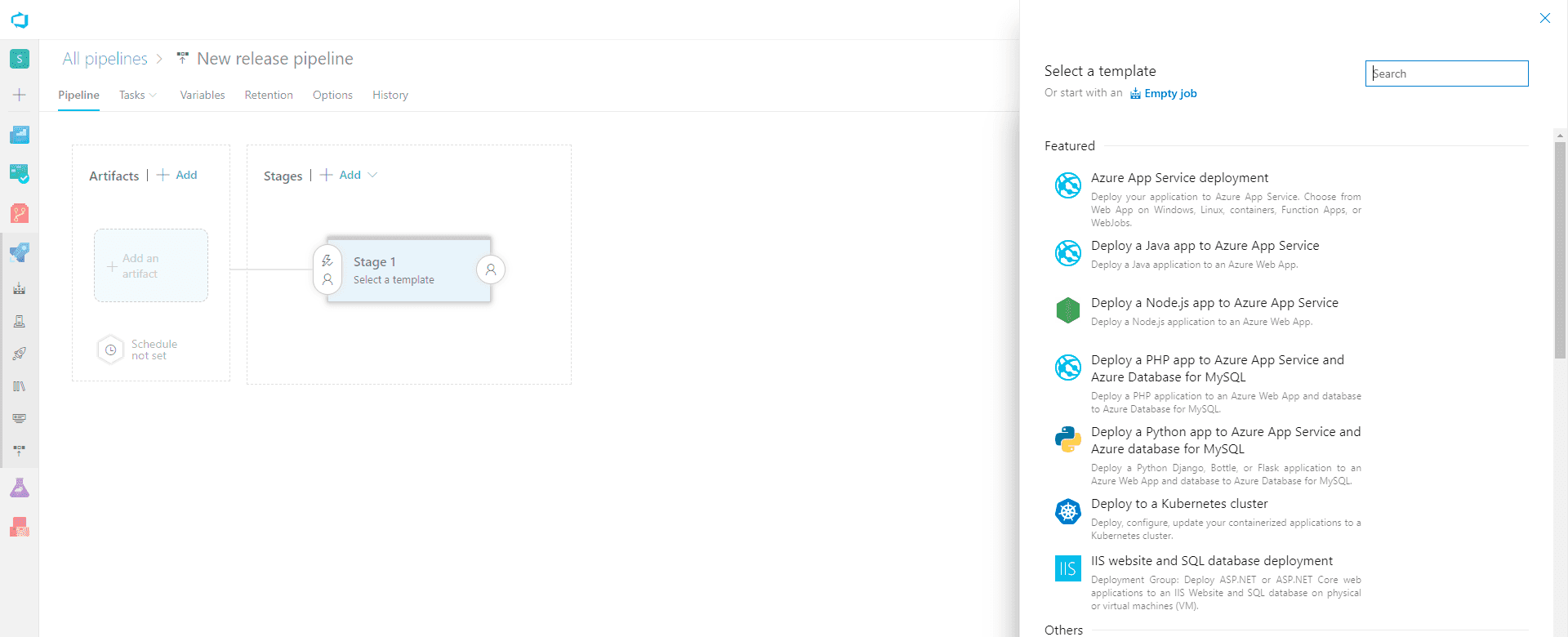Focus the template Search box
1568x637 pixels.
[1446, 73]
